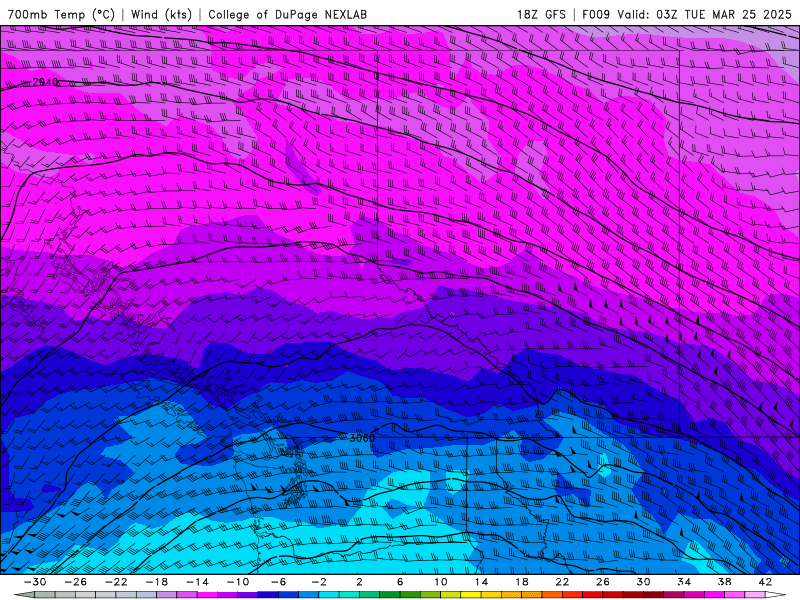Click the 10 color scale label
Image resolution: width=800 pixels, height=600 pixels.
441,582
